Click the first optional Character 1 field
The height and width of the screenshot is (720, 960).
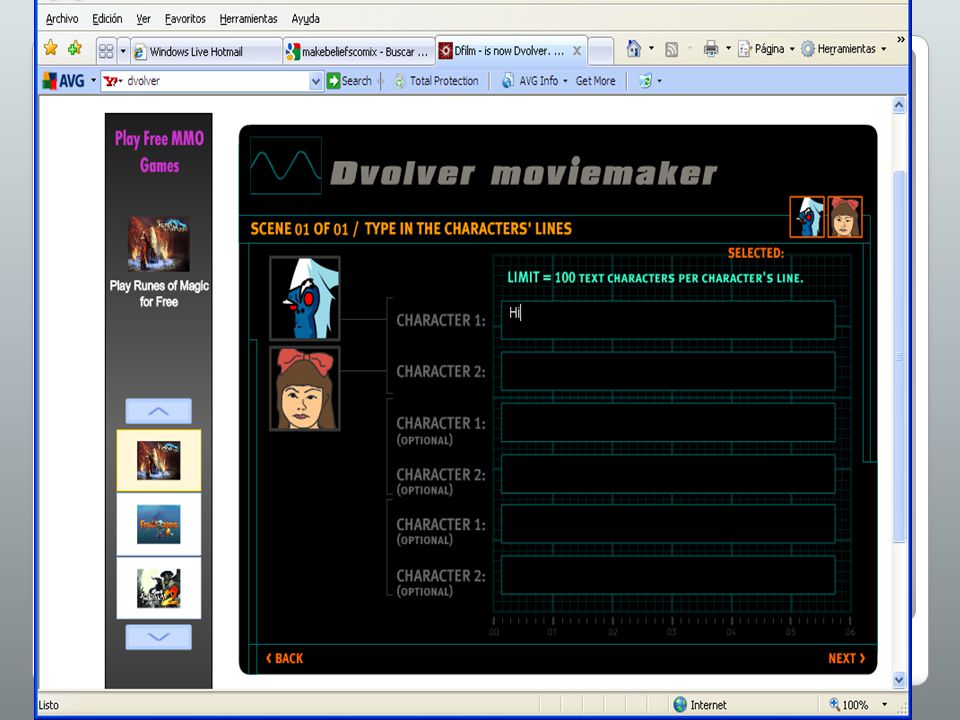[x=668, y=422]
